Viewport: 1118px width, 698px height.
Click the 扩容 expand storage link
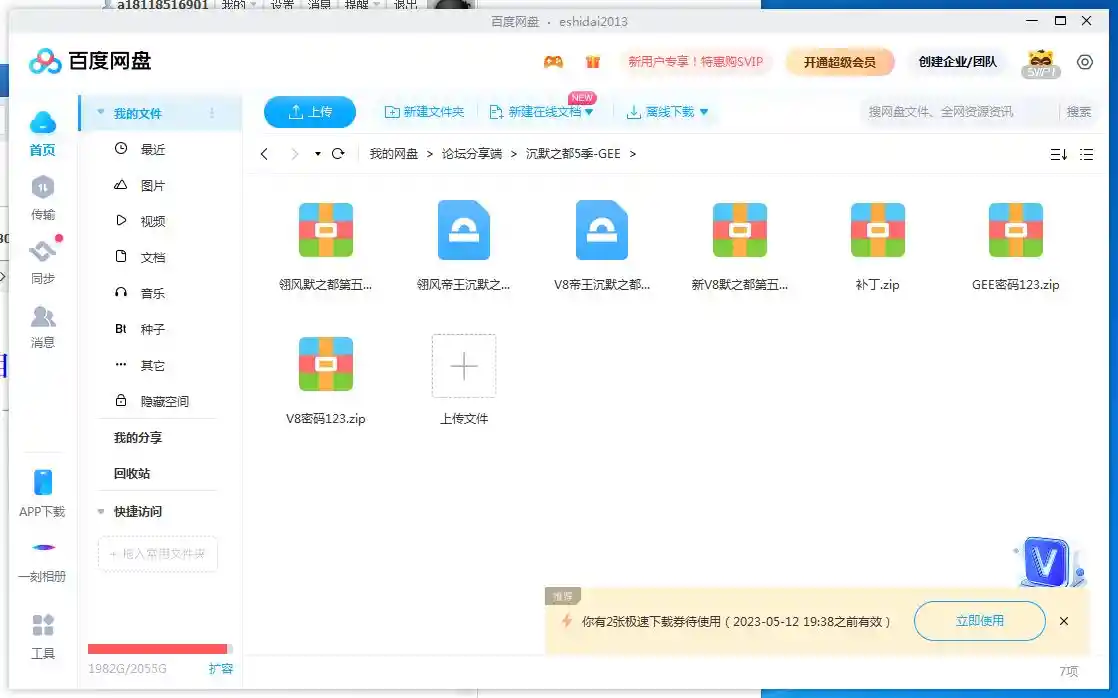(220, 669)
